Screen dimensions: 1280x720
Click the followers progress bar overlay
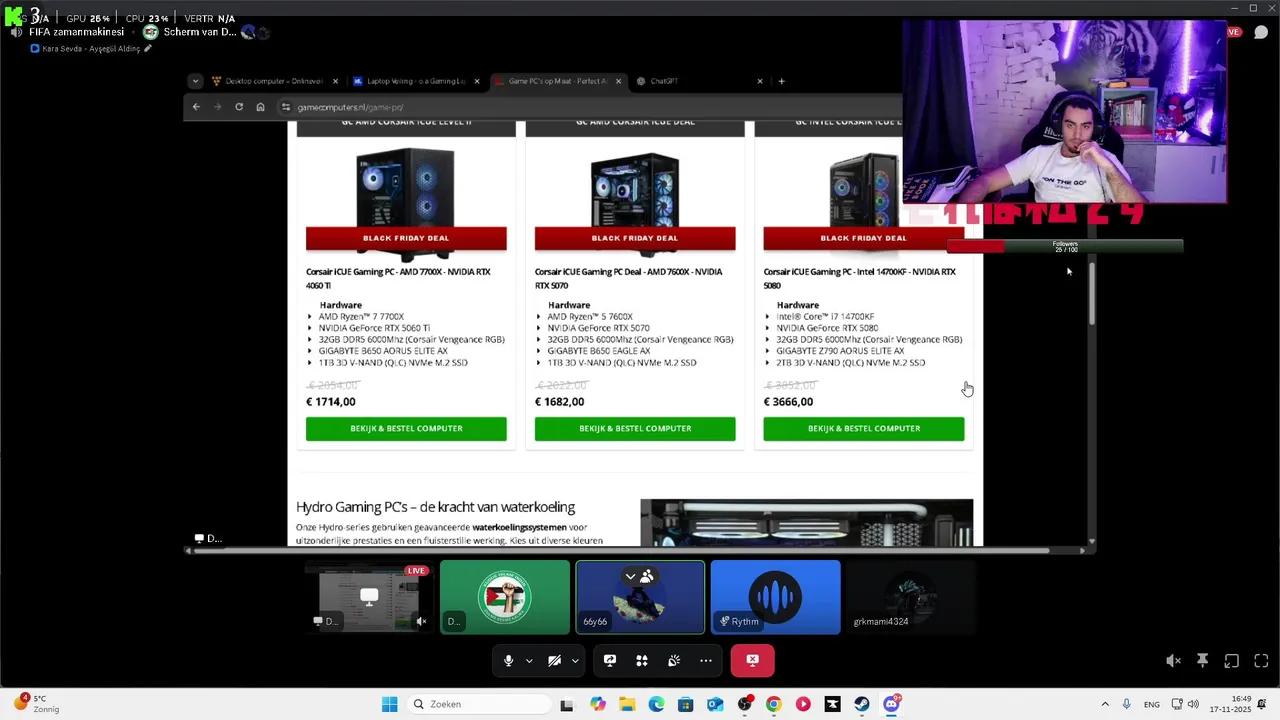coord(1065,247)
